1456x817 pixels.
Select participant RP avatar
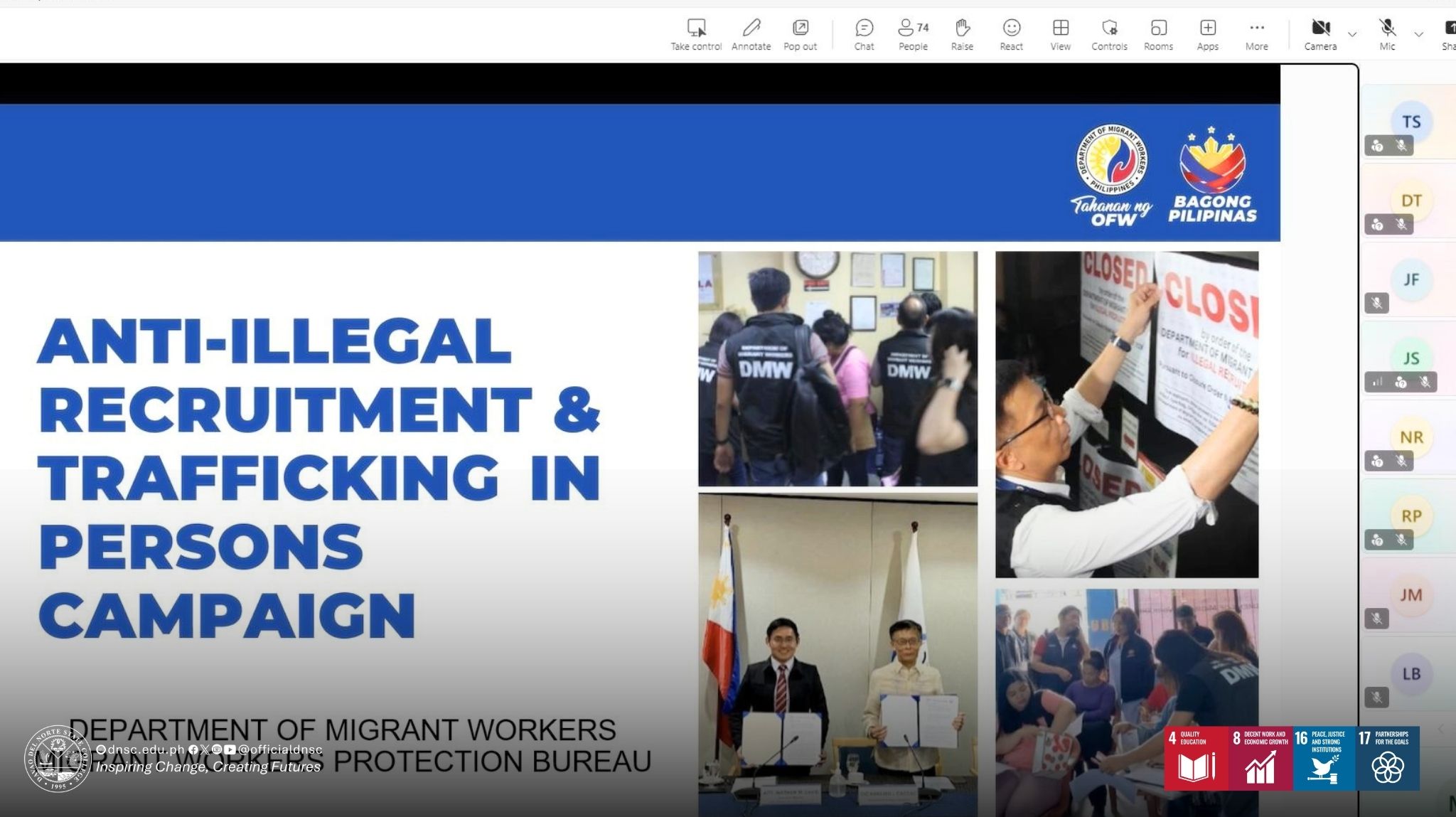point(1411,516)
